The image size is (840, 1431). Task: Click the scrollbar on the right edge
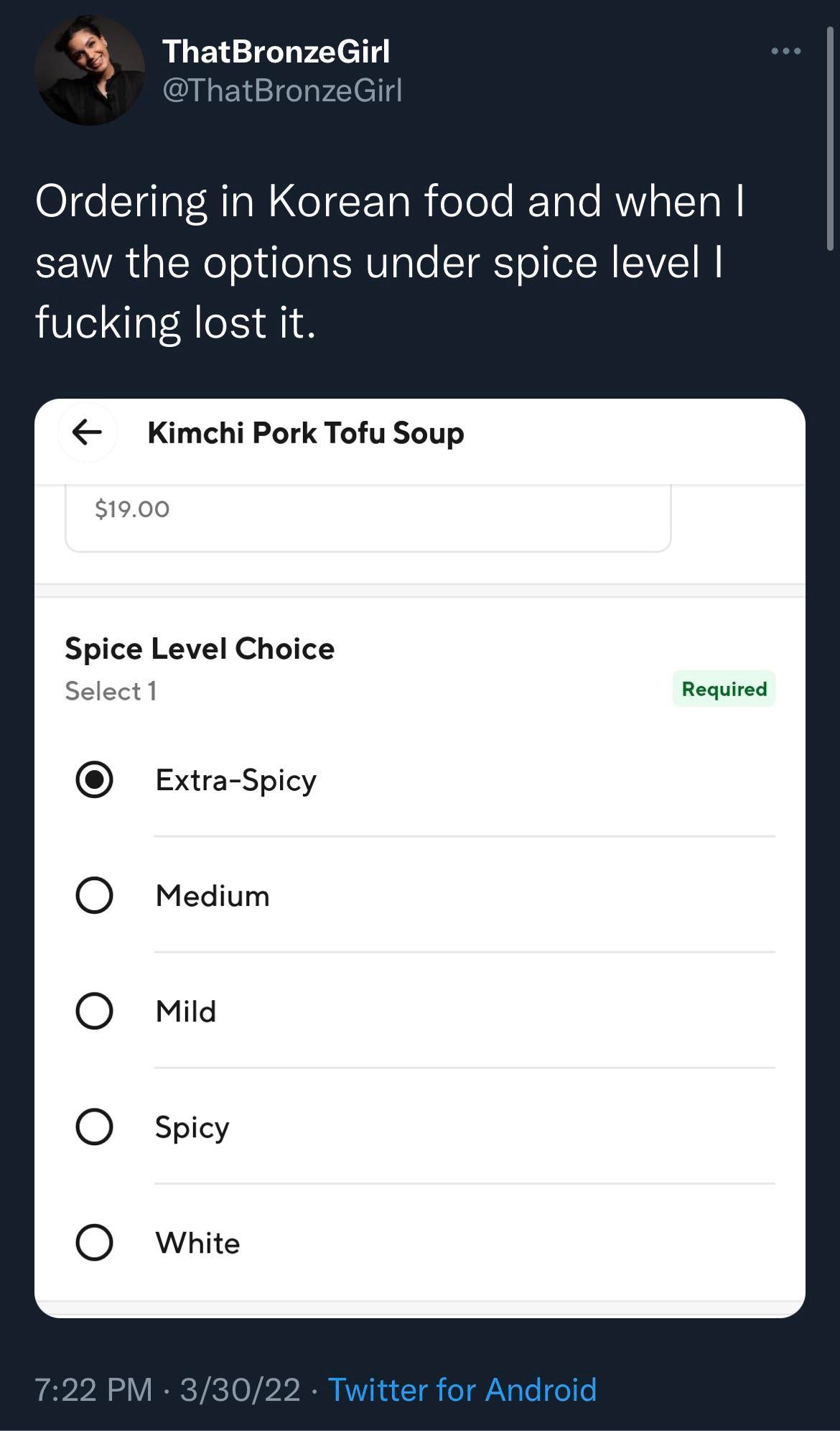point(830,136)
